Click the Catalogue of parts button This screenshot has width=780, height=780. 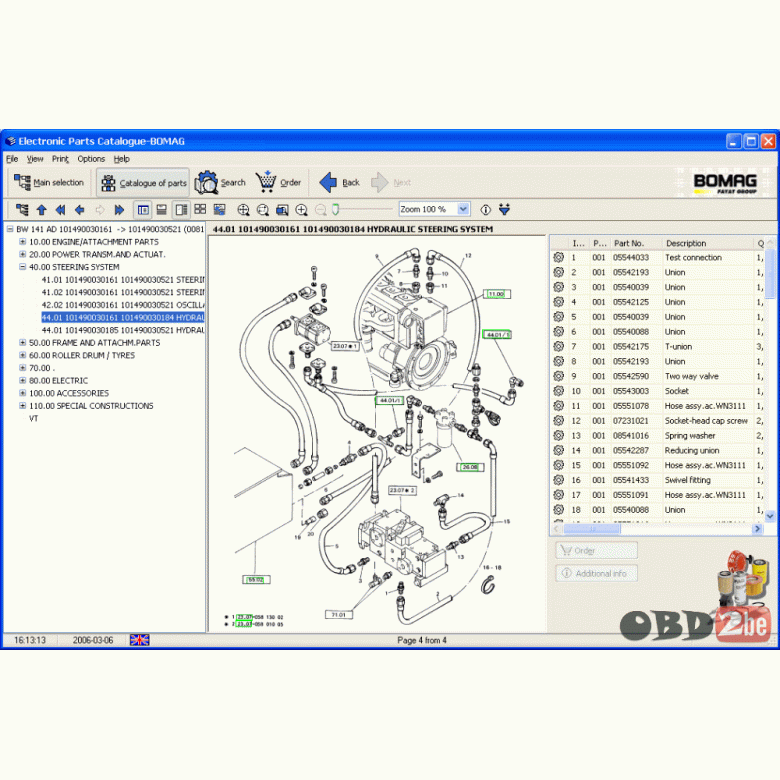[x=143, y=183]
